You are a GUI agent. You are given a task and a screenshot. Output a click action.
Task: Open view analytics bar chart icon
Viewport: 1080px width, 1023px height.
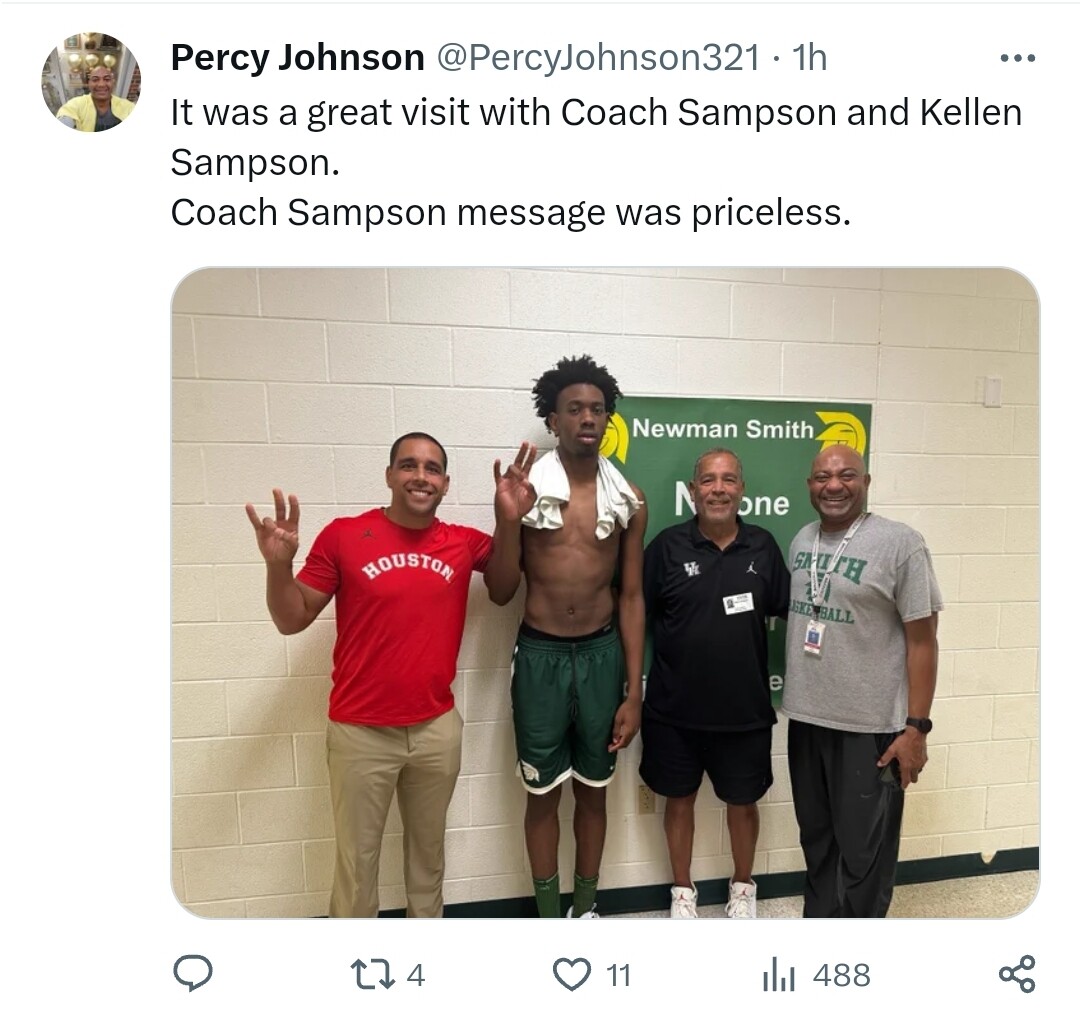(779, 975)
